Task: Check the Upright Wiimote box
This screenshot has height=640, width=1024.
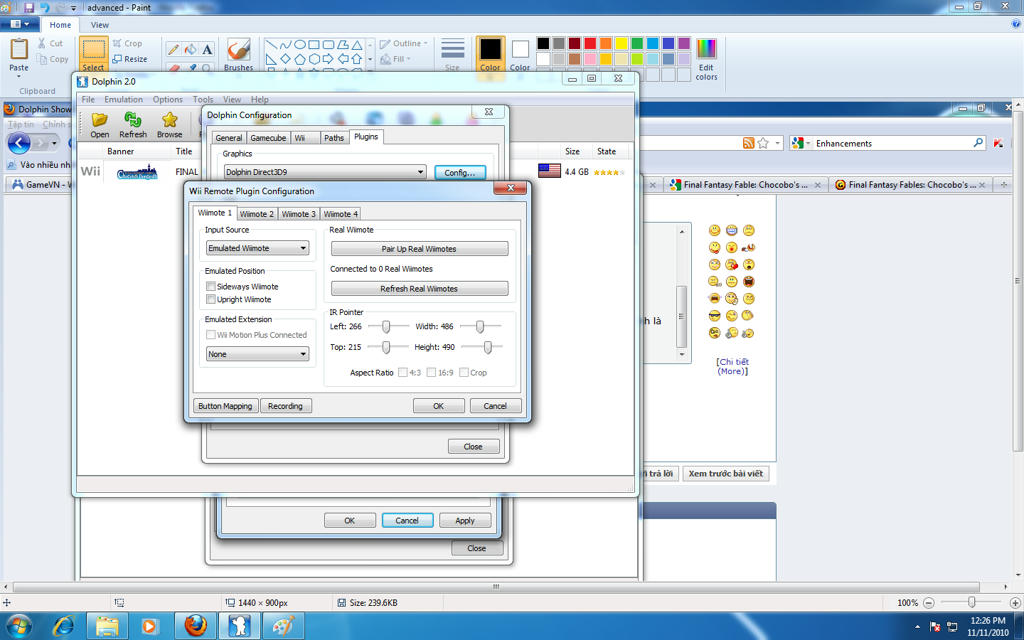Action: click(x=211, y=299)
